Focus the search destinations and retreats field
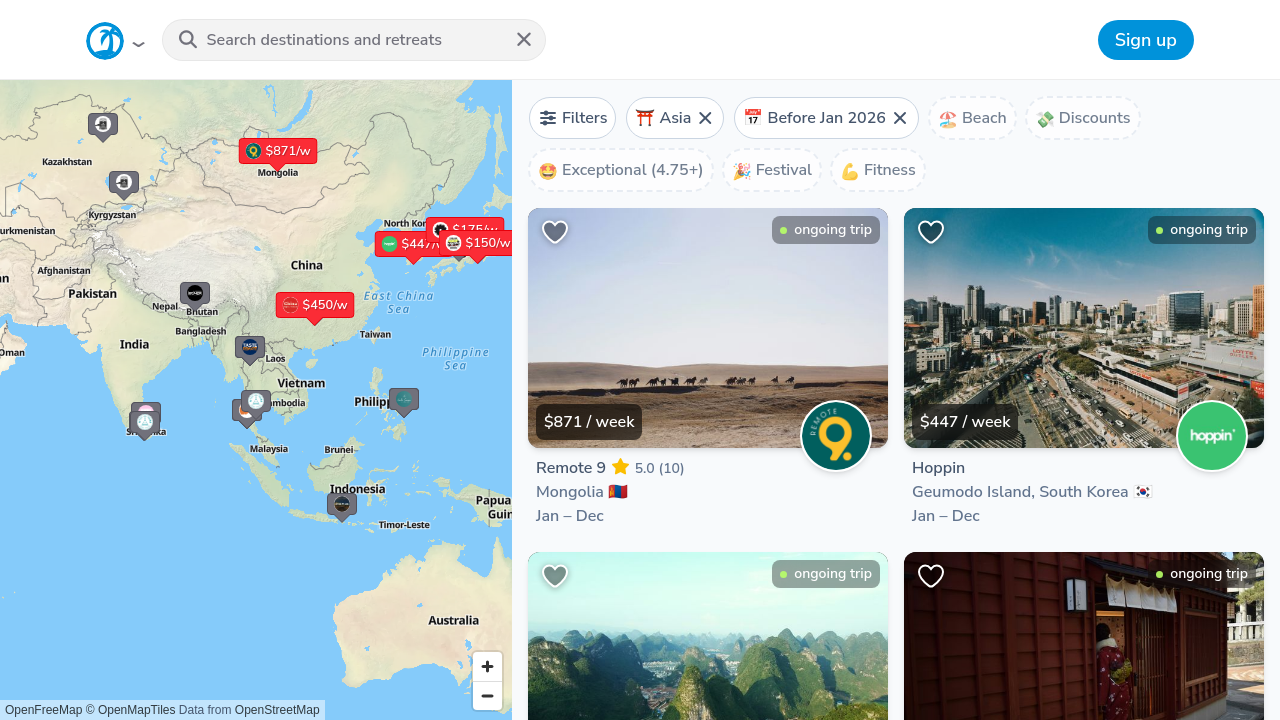 354,40
